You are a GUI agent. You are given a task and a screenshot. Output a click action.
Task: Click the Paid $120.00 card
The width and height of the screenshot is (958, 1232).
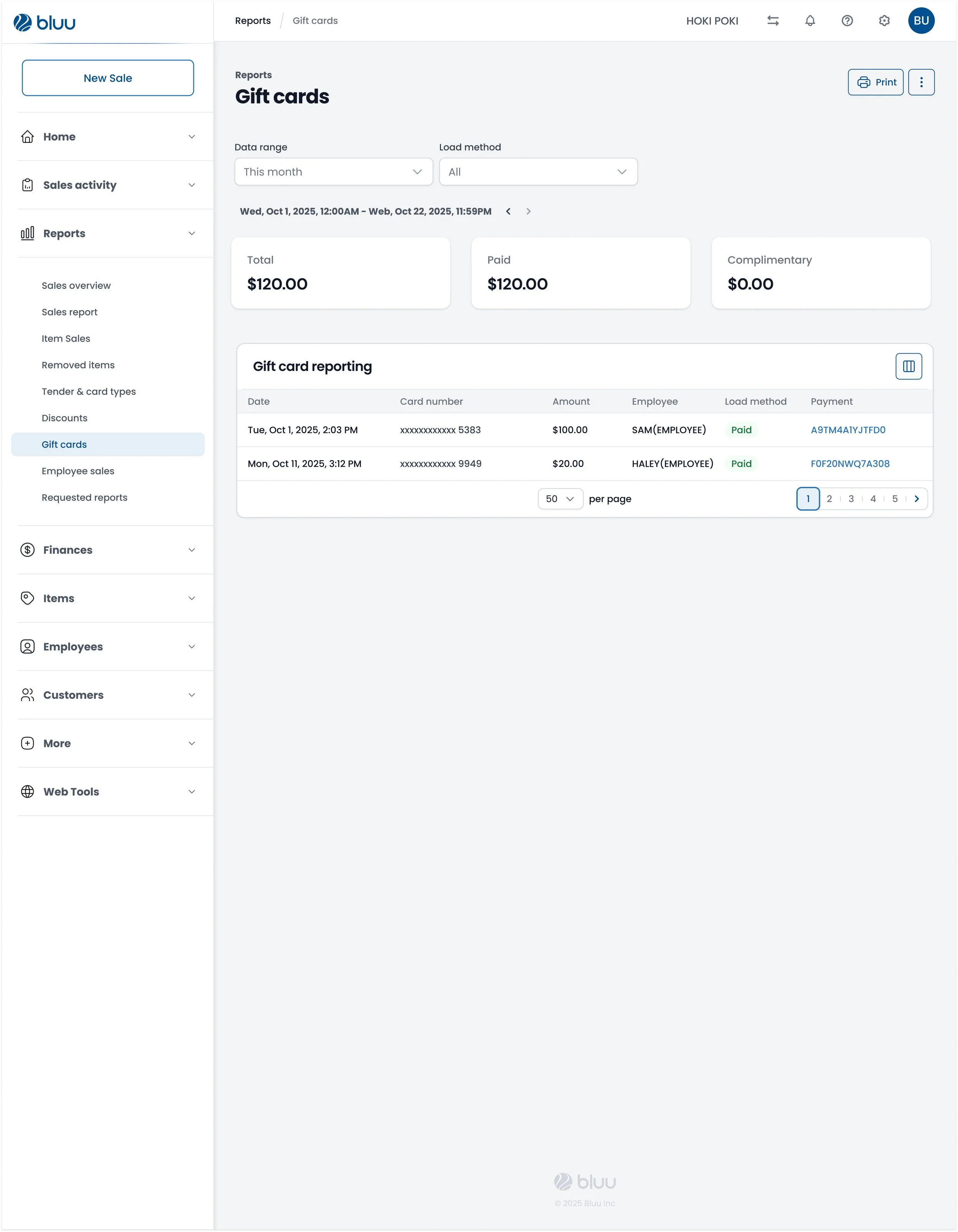581,273
